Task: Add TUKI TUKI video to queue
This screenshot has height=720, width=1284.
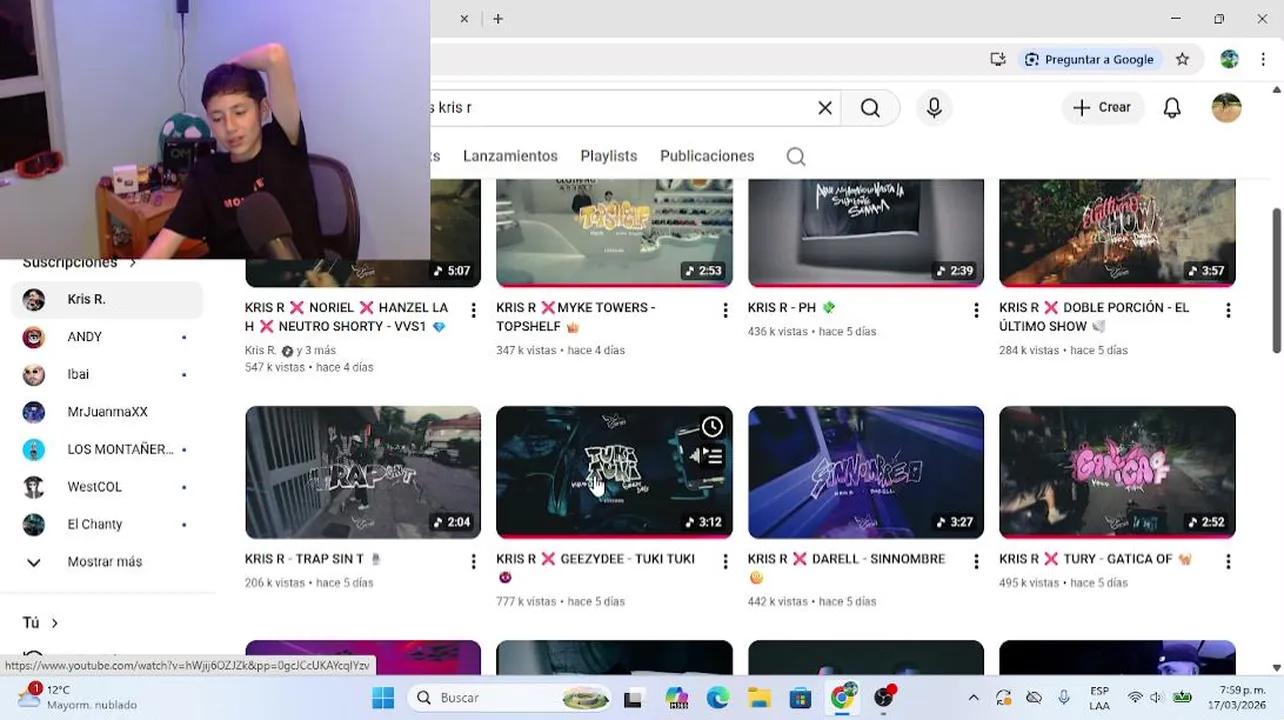Action: coord(707,456)
